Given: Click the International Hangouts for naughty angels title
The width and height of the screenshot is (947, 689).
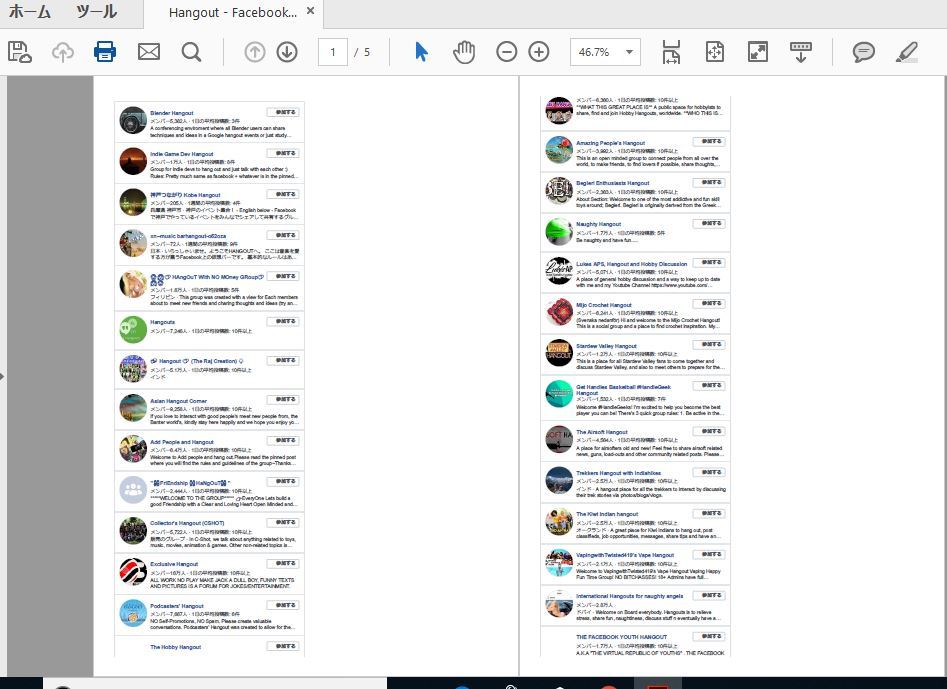Looking at the screenshot, I should (x=629, y=596).
